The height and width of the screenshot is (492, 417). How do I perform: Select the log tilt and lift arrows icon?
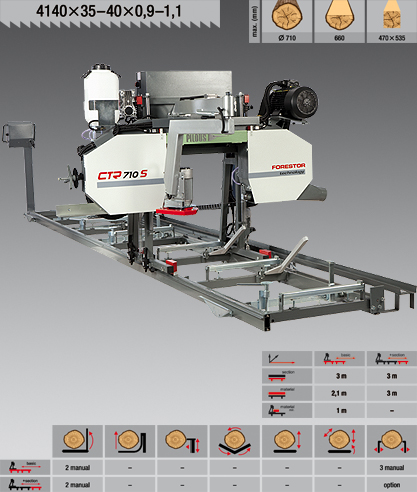[339, 441]
